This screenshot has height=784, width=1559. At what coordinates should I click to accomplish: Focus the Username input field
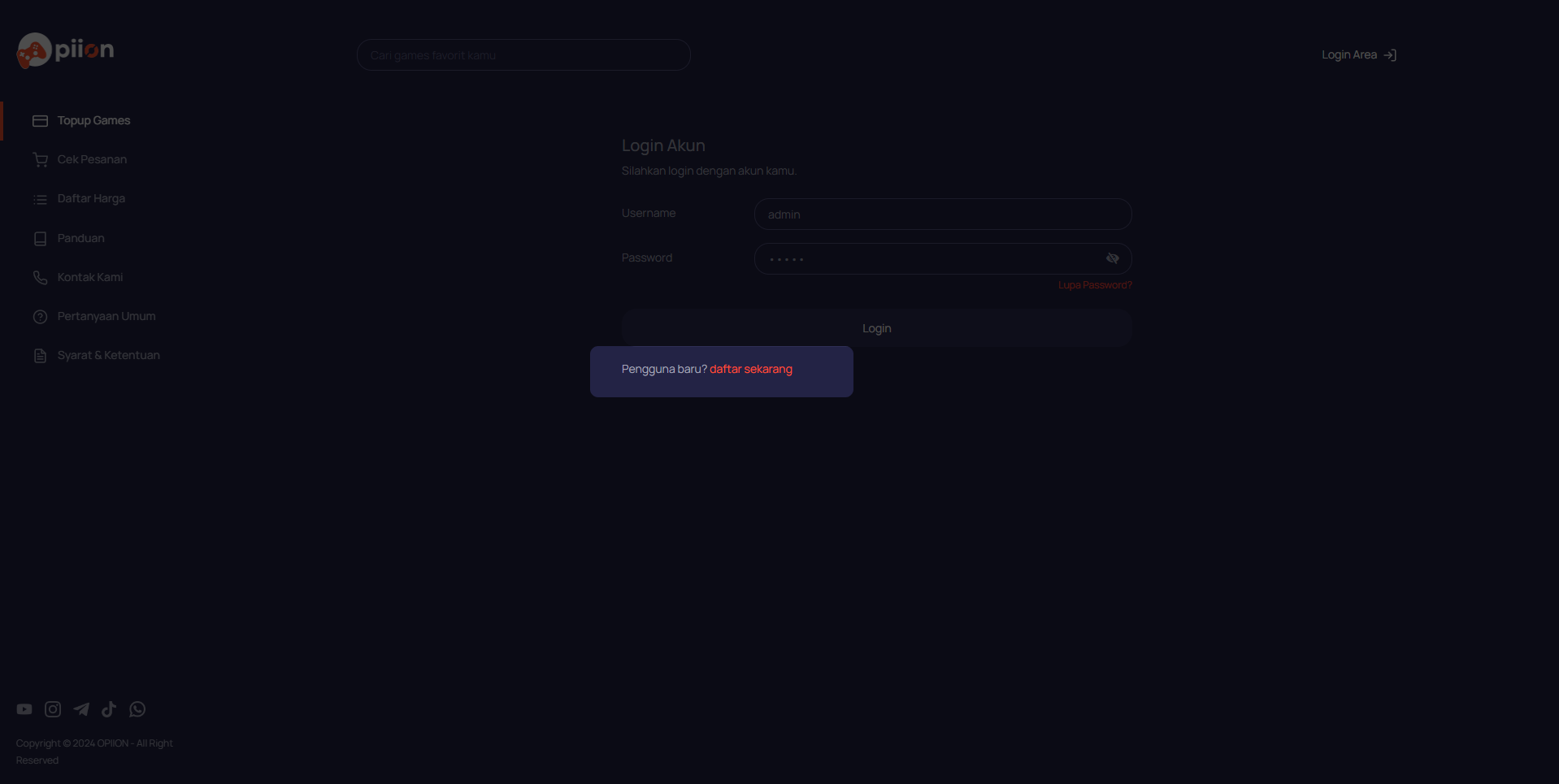943,214
